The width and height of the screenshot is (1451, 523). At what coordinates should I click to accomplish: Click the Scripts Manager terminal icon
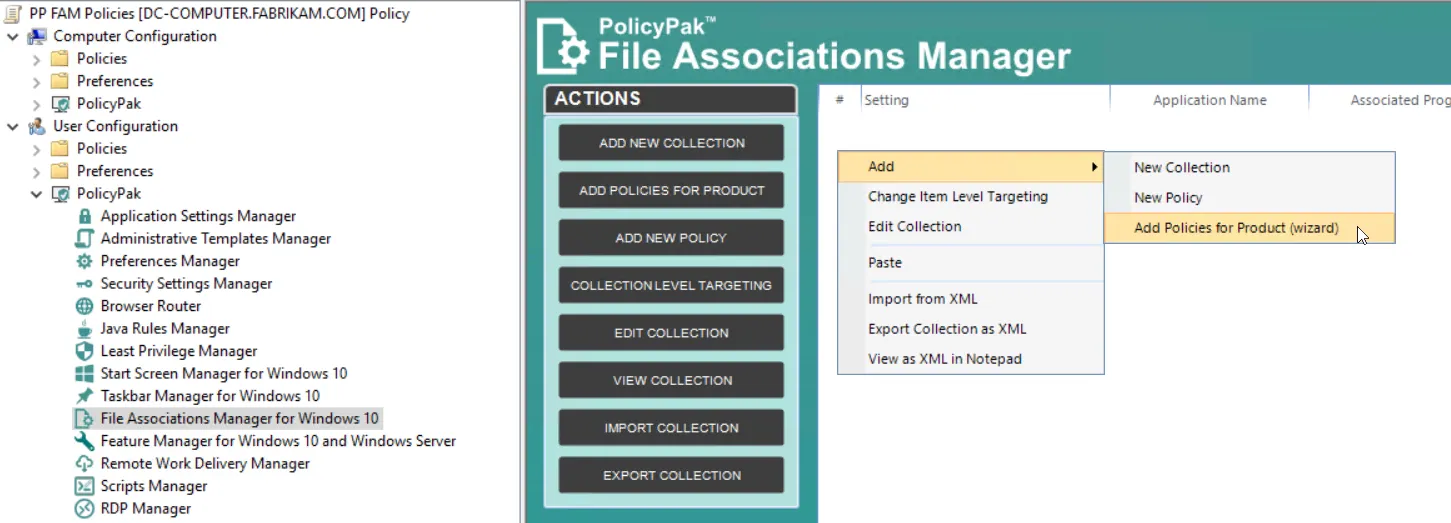point(84,486)
